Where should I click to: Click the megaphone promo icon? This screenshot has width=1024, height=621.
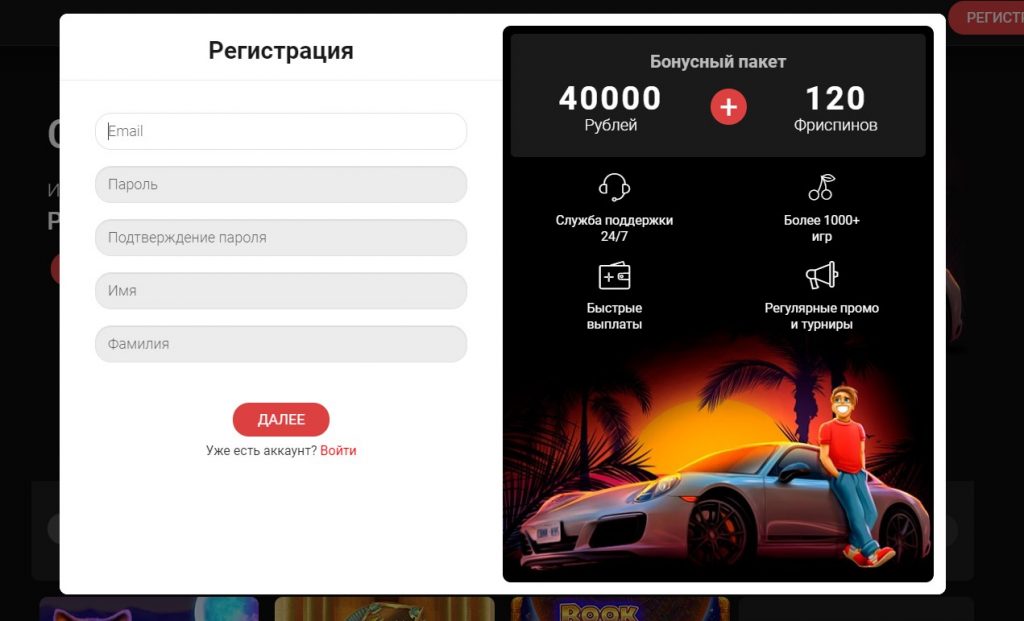pos(822,275)
